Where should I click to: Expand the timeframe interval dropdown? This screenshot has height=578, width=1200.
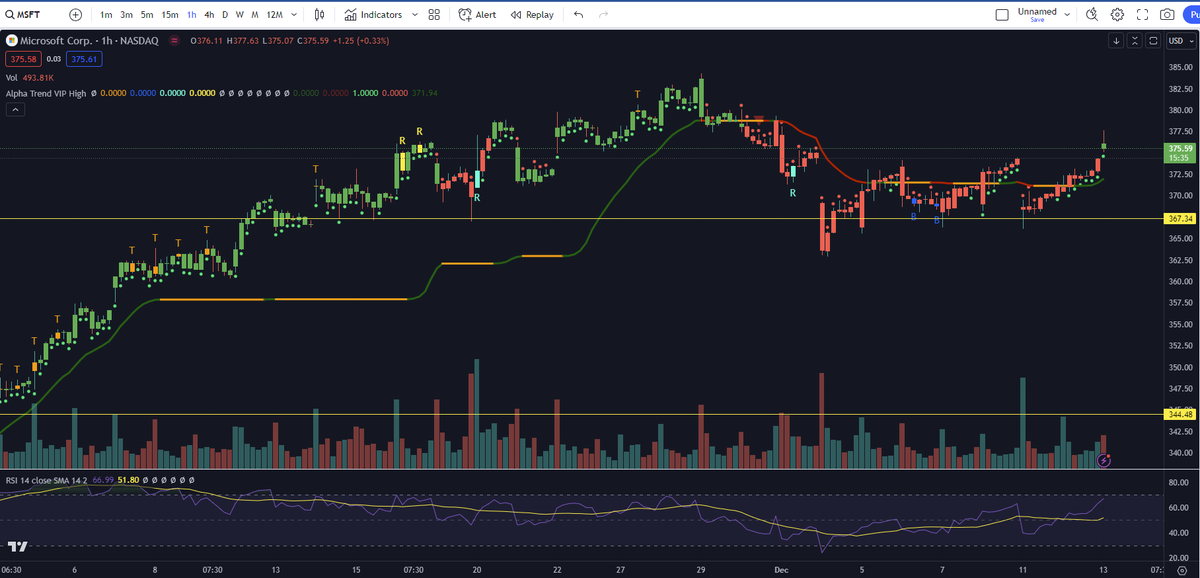(295, 15)
